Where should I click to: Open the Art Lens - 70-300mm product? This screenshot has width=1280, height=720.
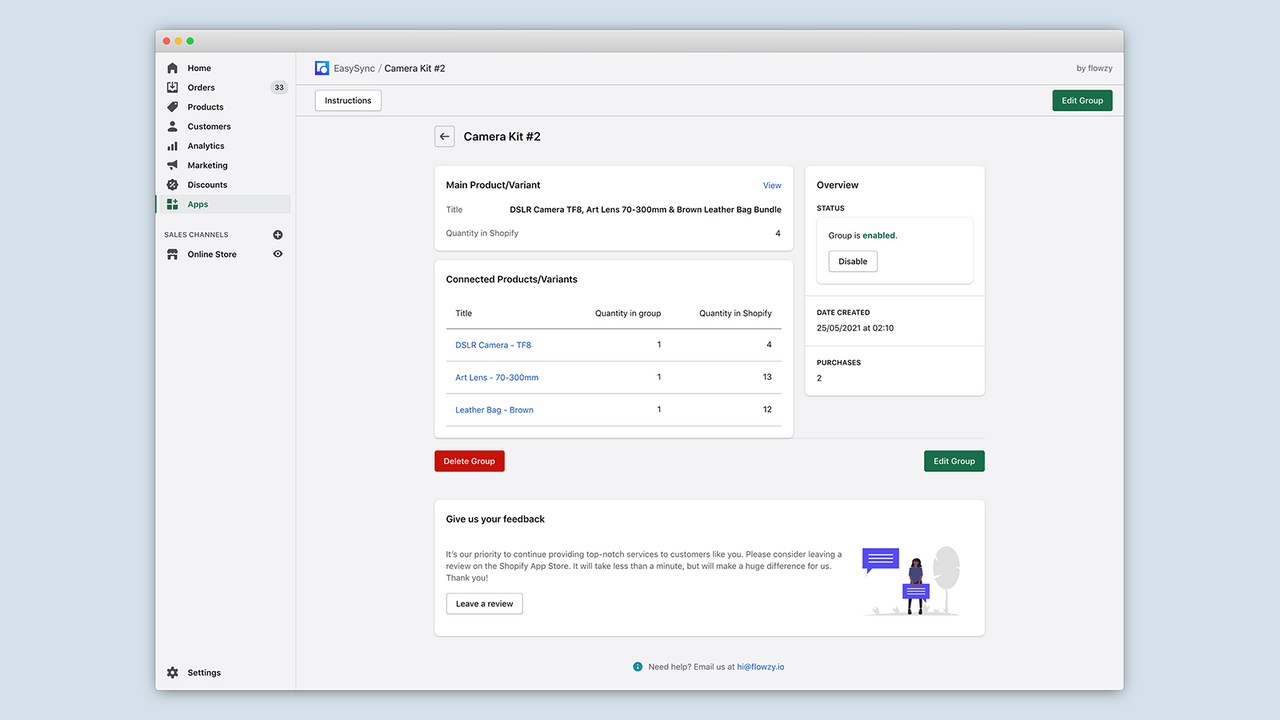pos(497,377)
